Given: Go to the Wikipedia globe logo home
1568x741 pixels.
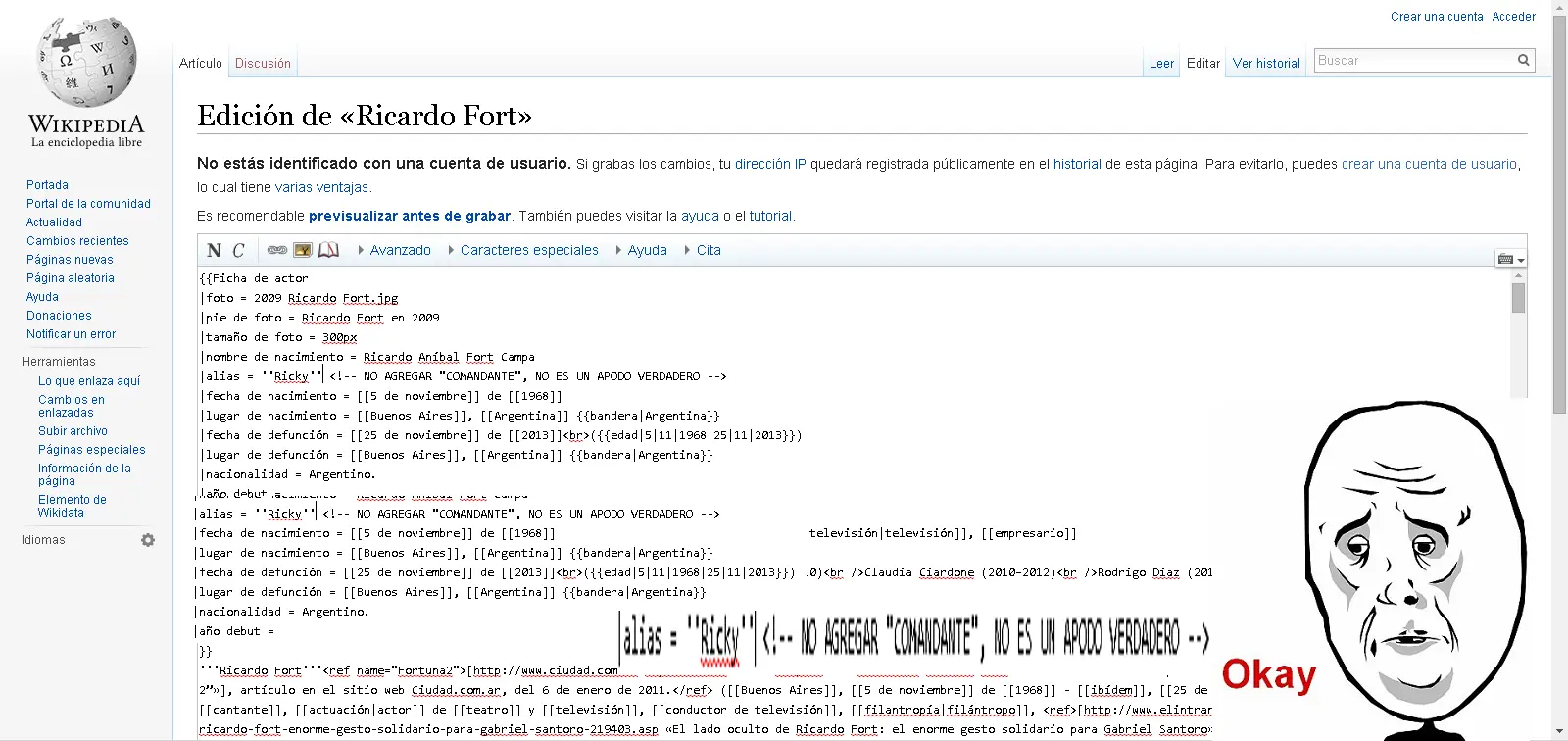Looking at the screenshot, I should (86, 83).
